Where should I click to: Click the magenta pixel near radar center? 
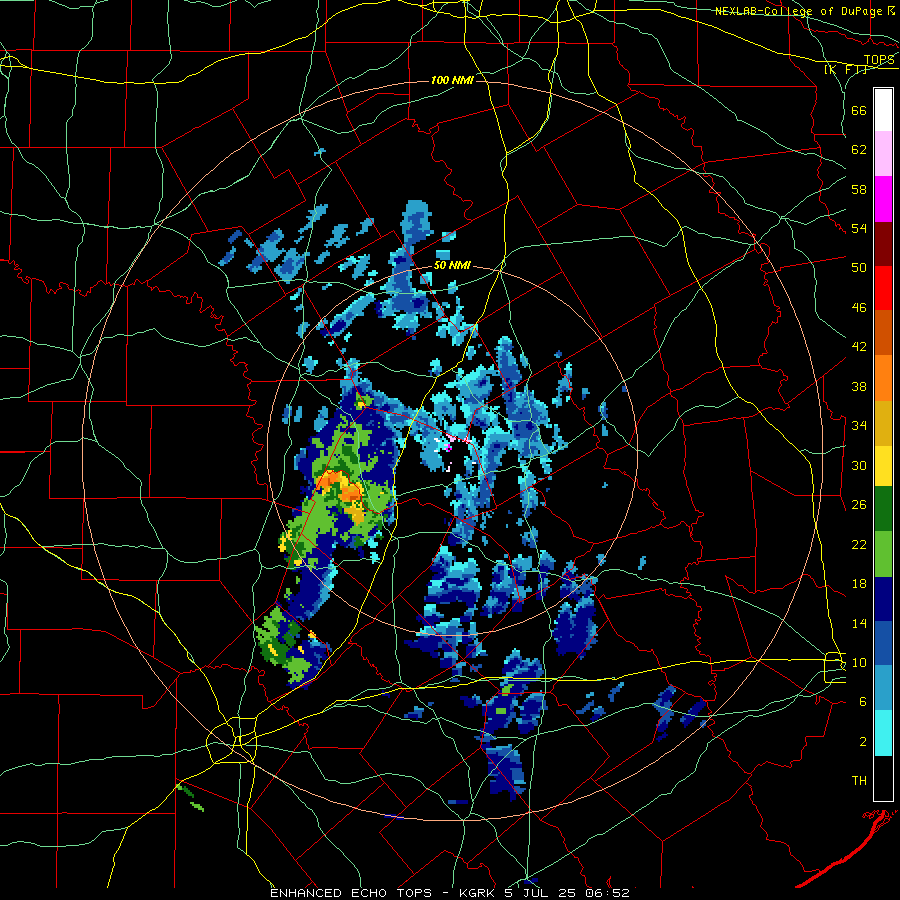(448, 447)
